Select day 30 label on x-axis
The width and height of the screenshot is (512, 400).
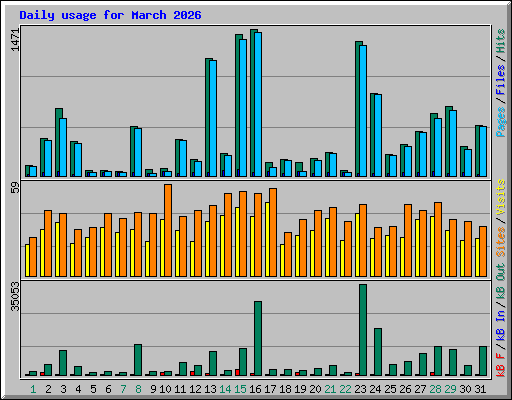point(465,389)
